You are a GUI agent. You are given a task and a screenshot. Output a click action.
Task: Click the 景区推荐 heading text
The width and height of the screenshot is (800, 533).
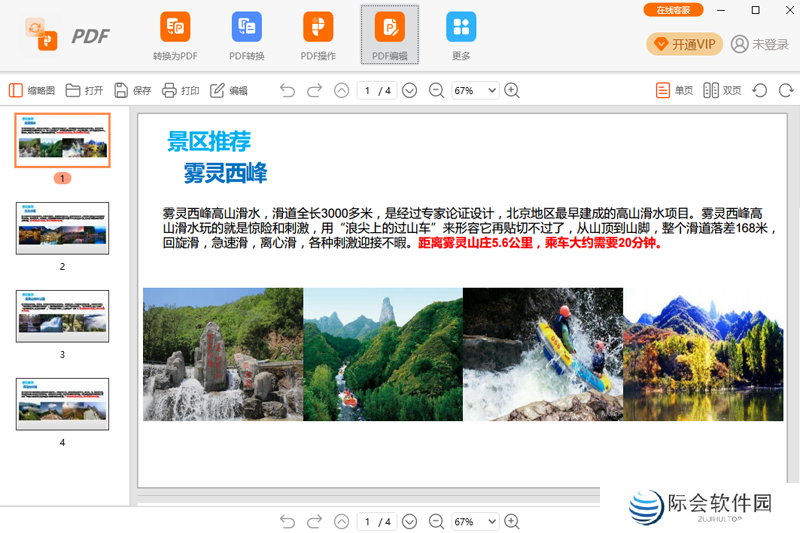[x=209, y=141]
